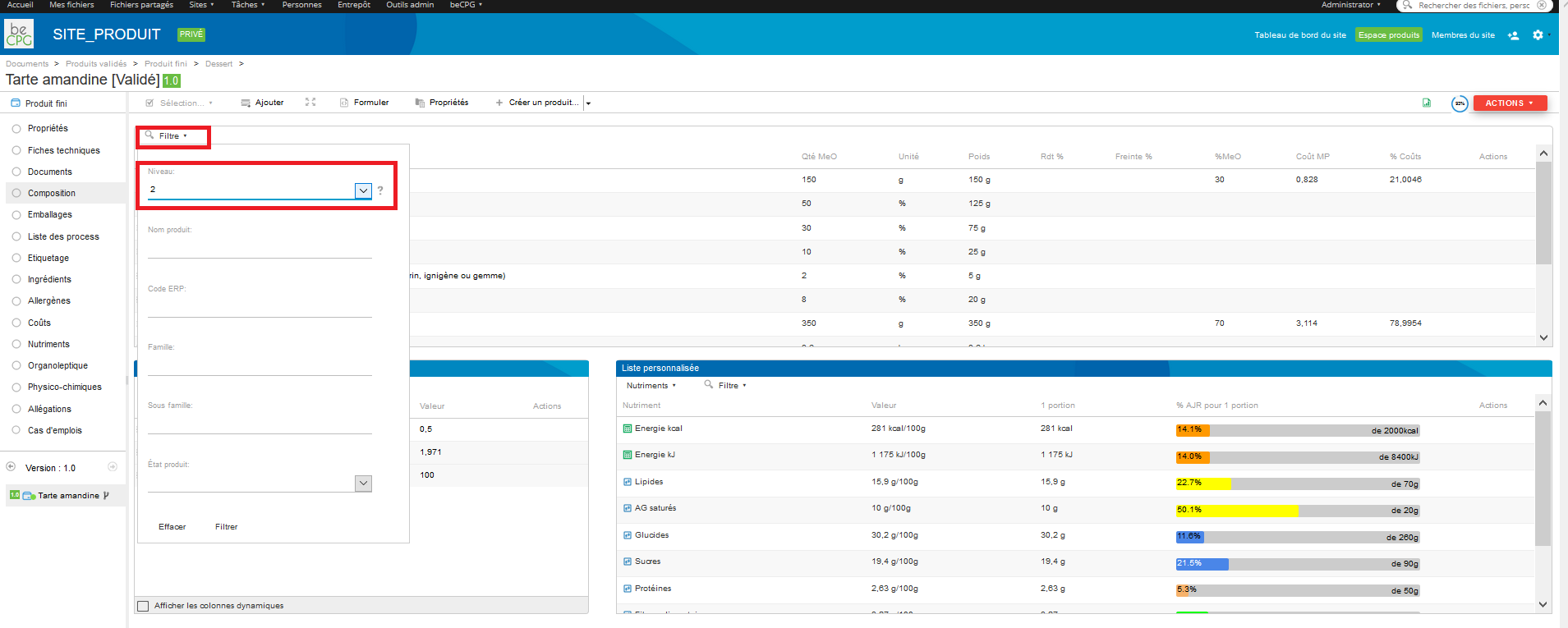Viewport: 1568px width, 628px height.
Task: Click Créer un produit with plus icon
Action: coord(537,103)
